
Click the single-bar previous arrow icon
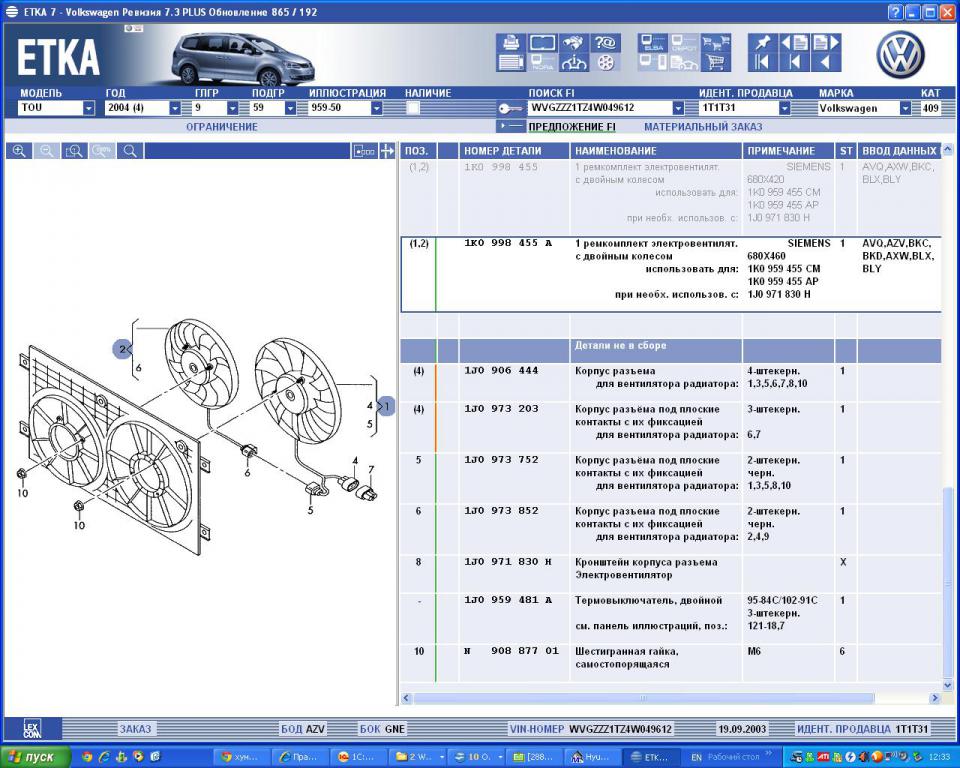(x=794, y=62)
